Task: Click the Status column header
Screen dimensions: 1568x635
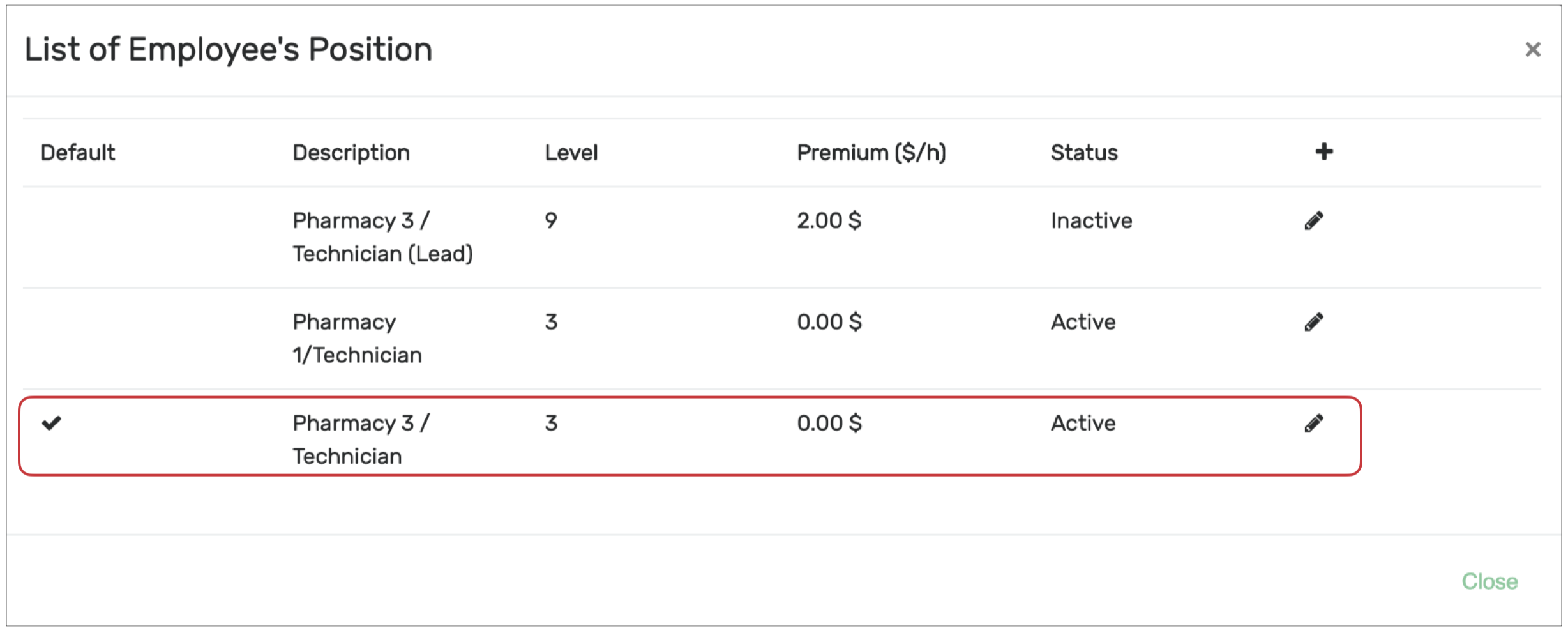Action: [1083, 153]
